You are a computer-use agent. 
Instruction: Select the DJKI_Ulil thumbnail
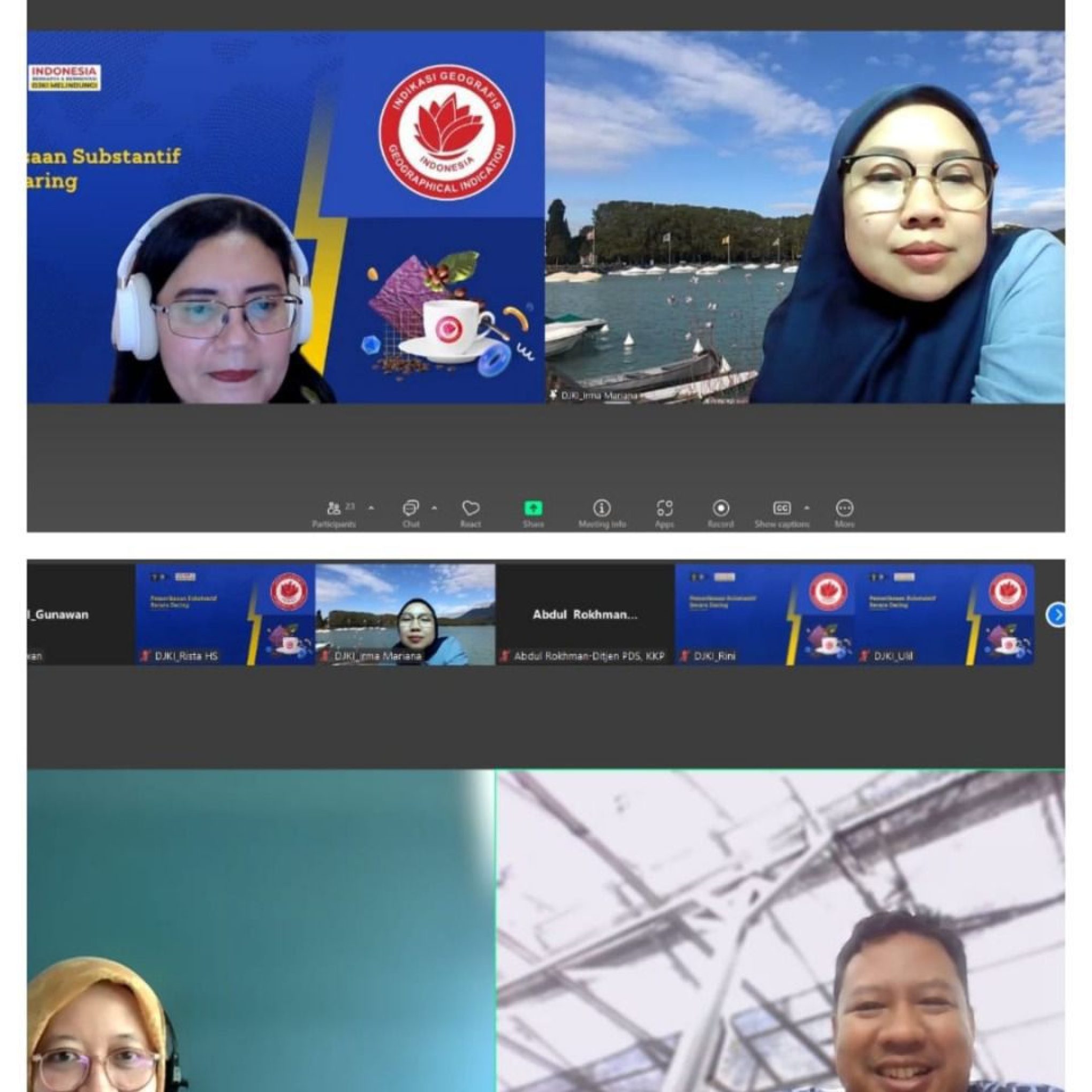coord(944,615)
